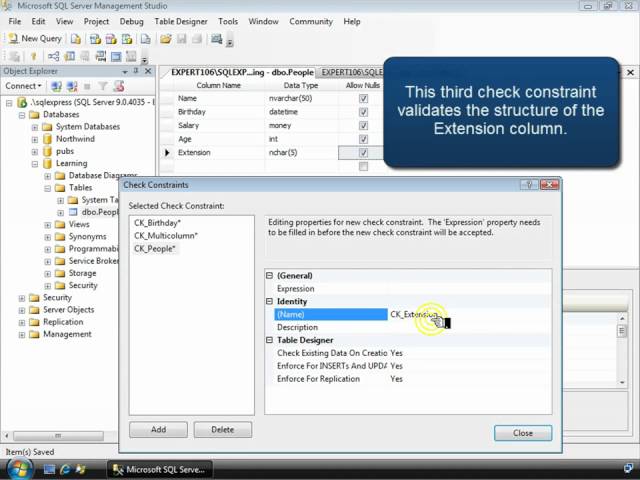Click Check Constraints dialog help button
Screen dimensions: 640x480
[529, 185]
